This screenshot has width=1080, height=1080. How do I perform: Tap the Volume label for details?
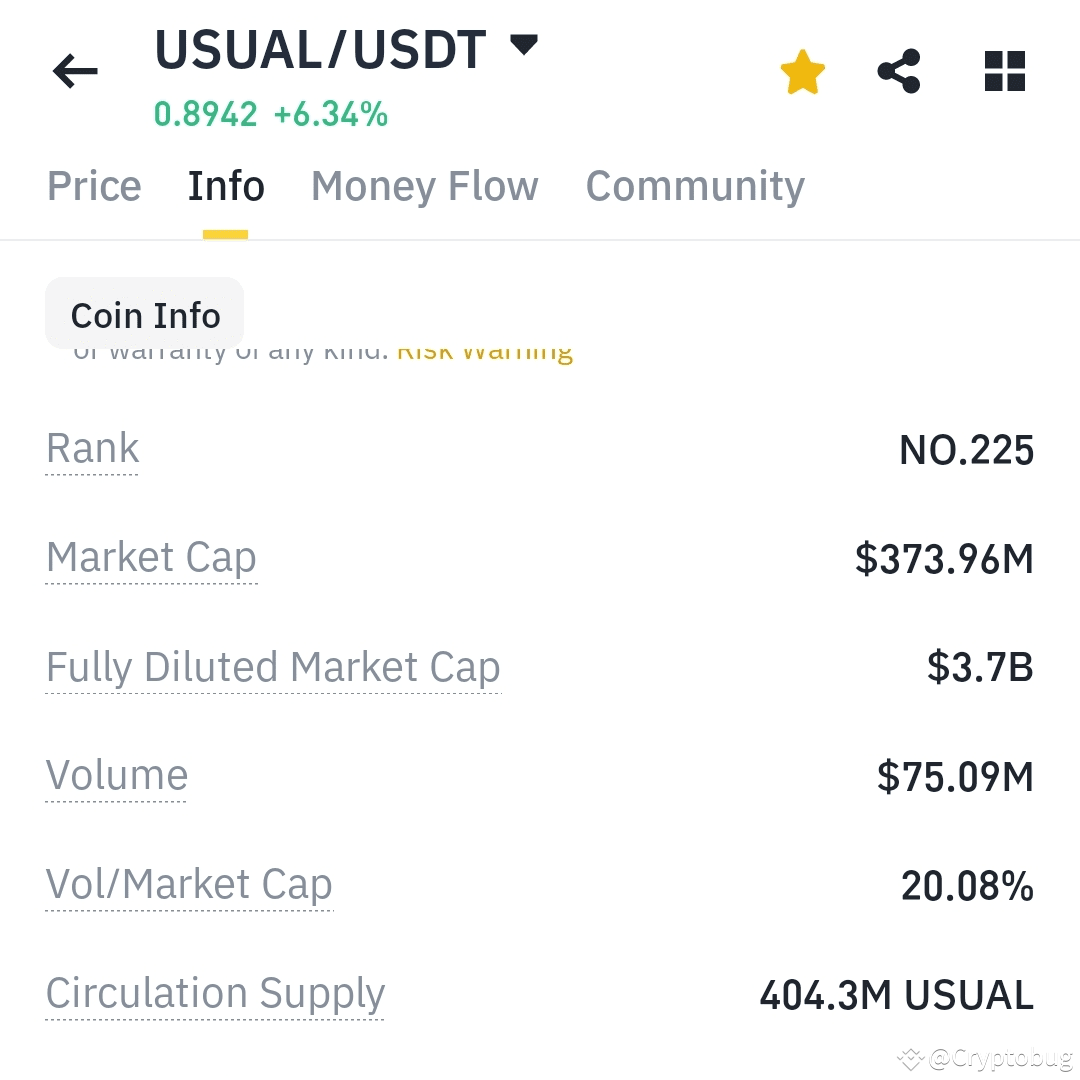[116, 776]
